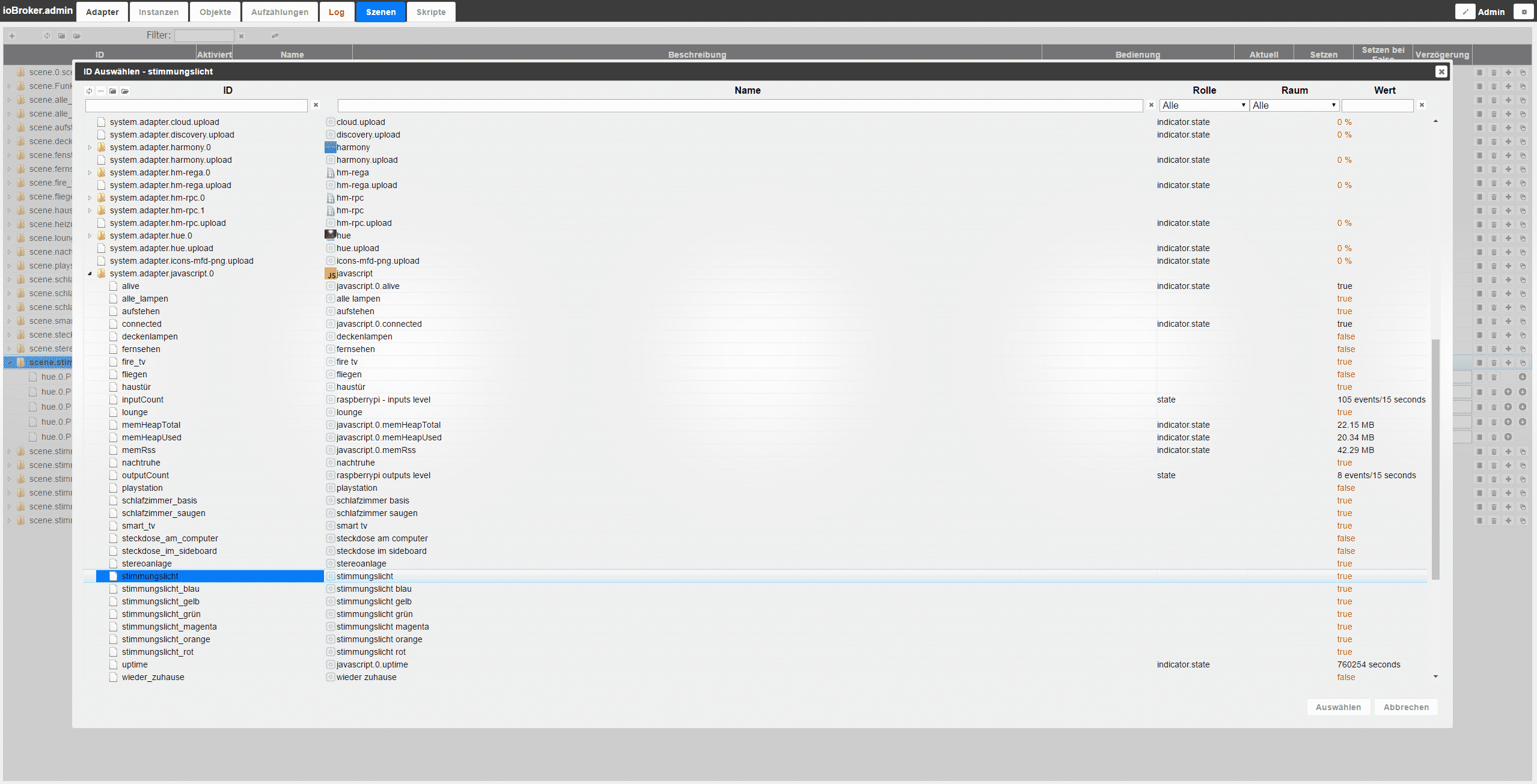Open the Objekte tab

215,12
